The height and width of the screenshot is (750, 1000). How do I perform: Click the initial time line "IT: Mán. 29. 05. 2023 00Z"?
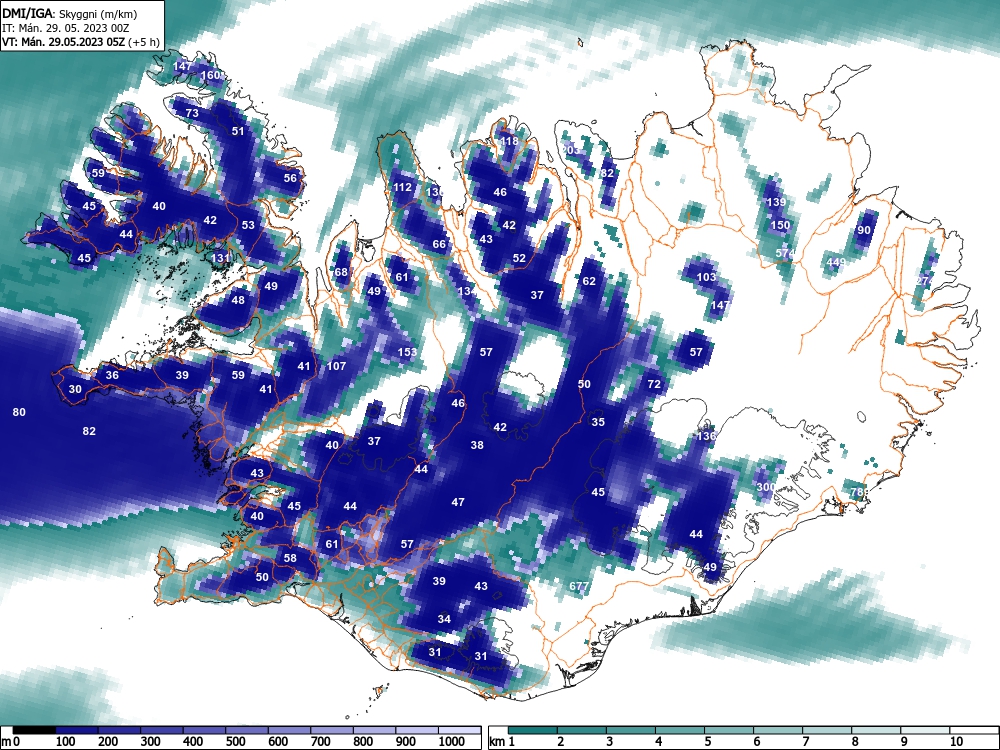65,28
